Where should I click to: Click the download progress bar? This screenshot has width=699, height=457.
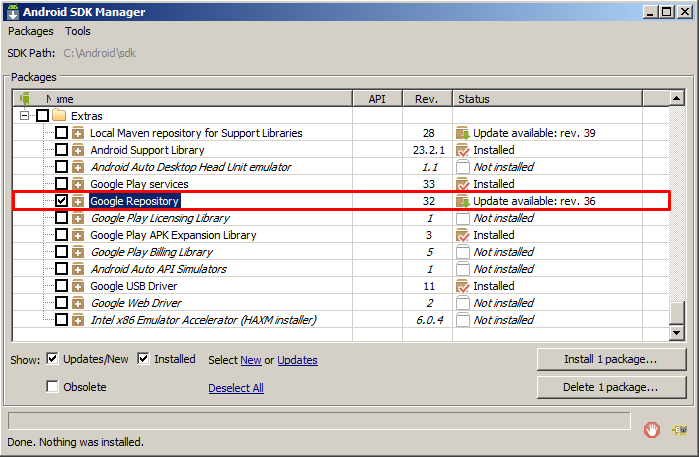pos(319,420)
